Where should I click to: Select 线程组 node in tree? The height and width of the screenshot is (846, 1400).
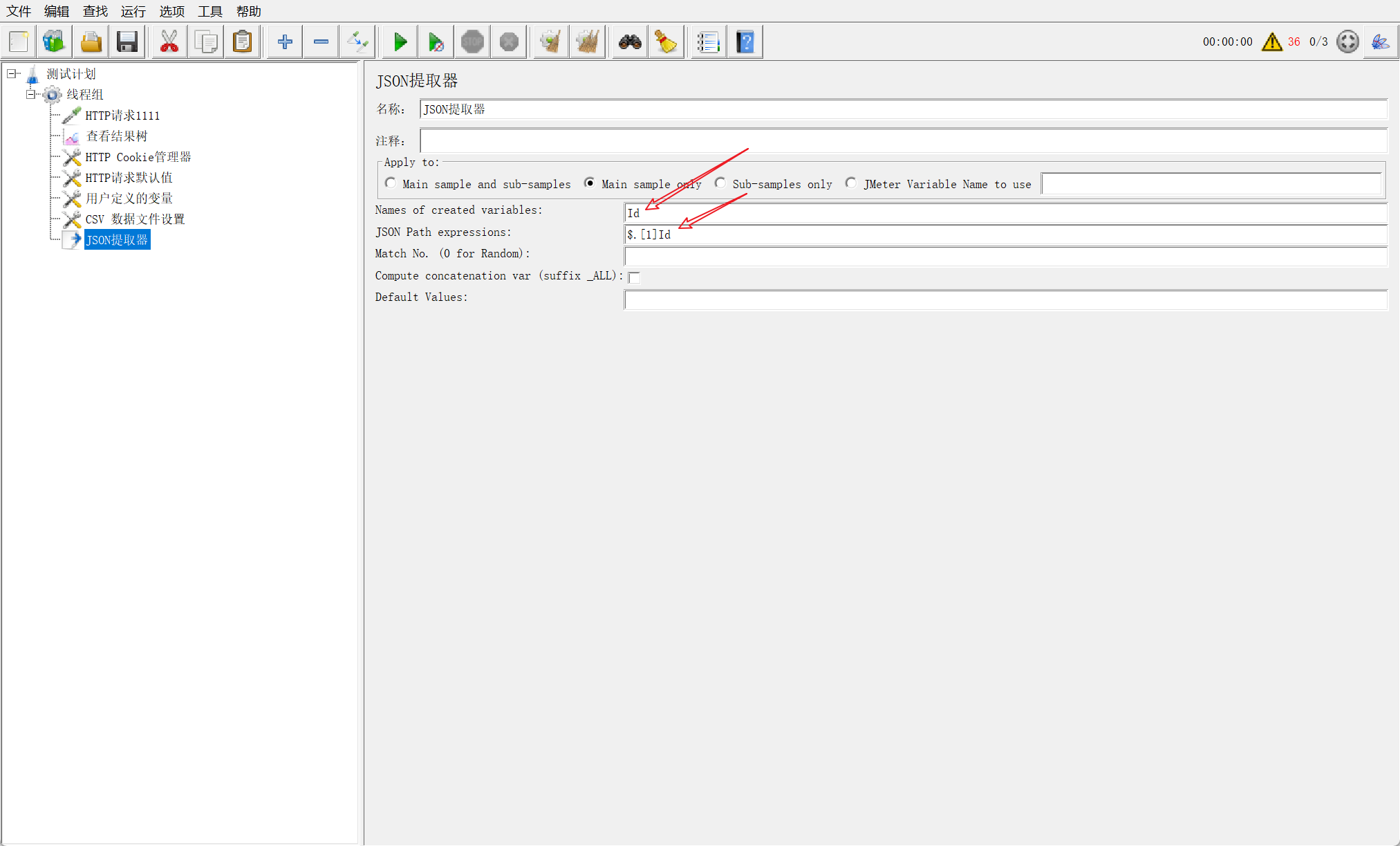pyautogui.click(x=85, y=94)
